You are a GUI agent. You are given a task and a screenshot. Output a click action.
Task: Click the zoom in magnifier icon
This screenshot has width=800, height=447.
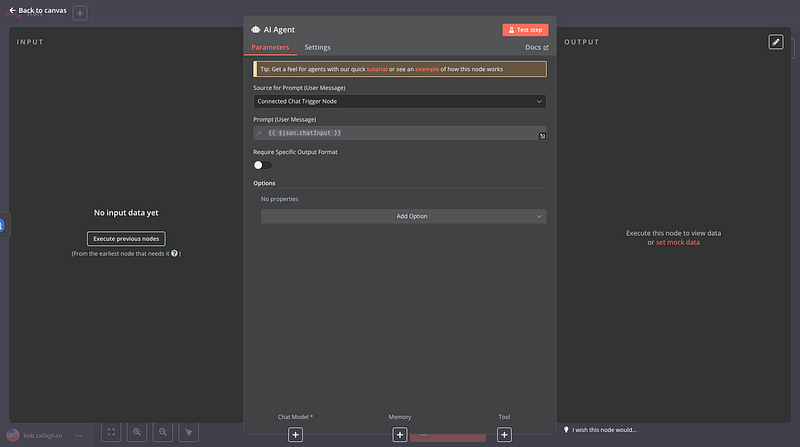[137, 432]
